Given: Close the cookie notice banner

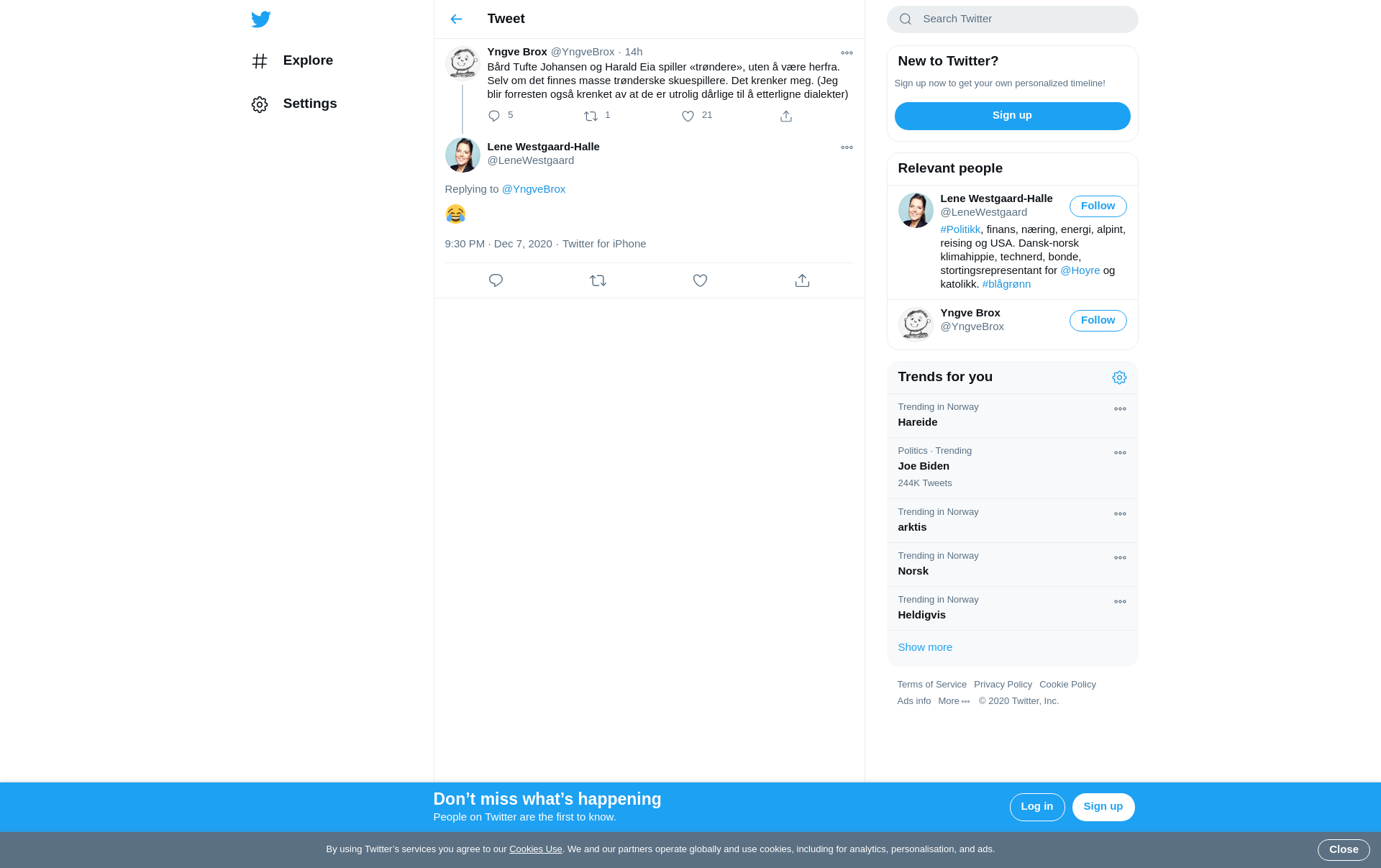Looking at the screenshot, I should pos(1343,850).
